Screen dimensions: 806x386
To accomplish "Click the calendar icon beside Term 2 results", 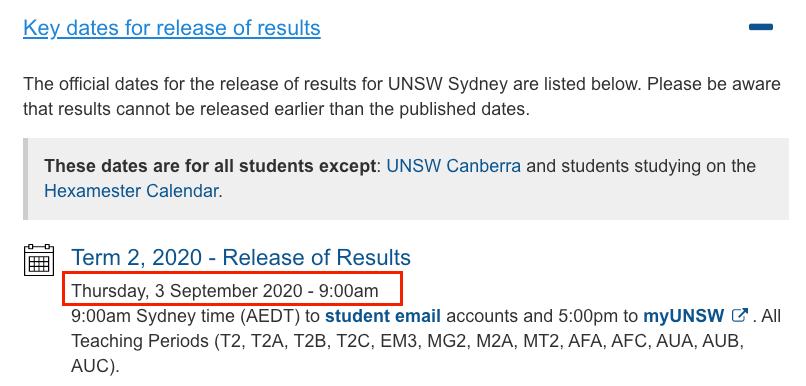I will click(x=39, y=260).
